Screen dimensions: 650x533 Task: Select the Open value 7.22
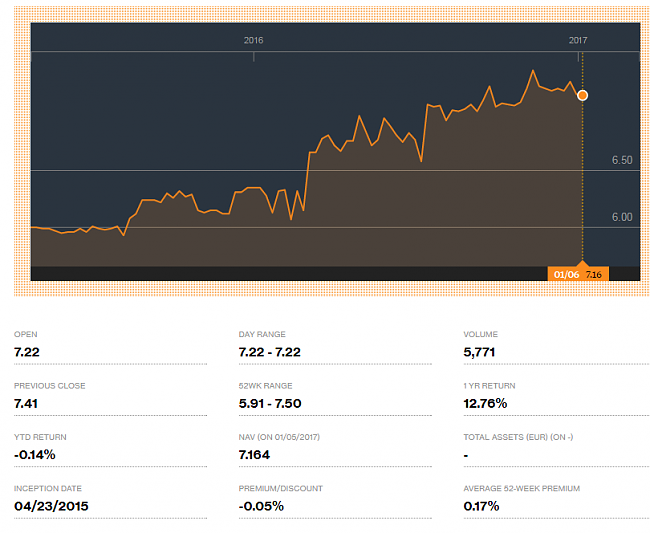(27, 352)
